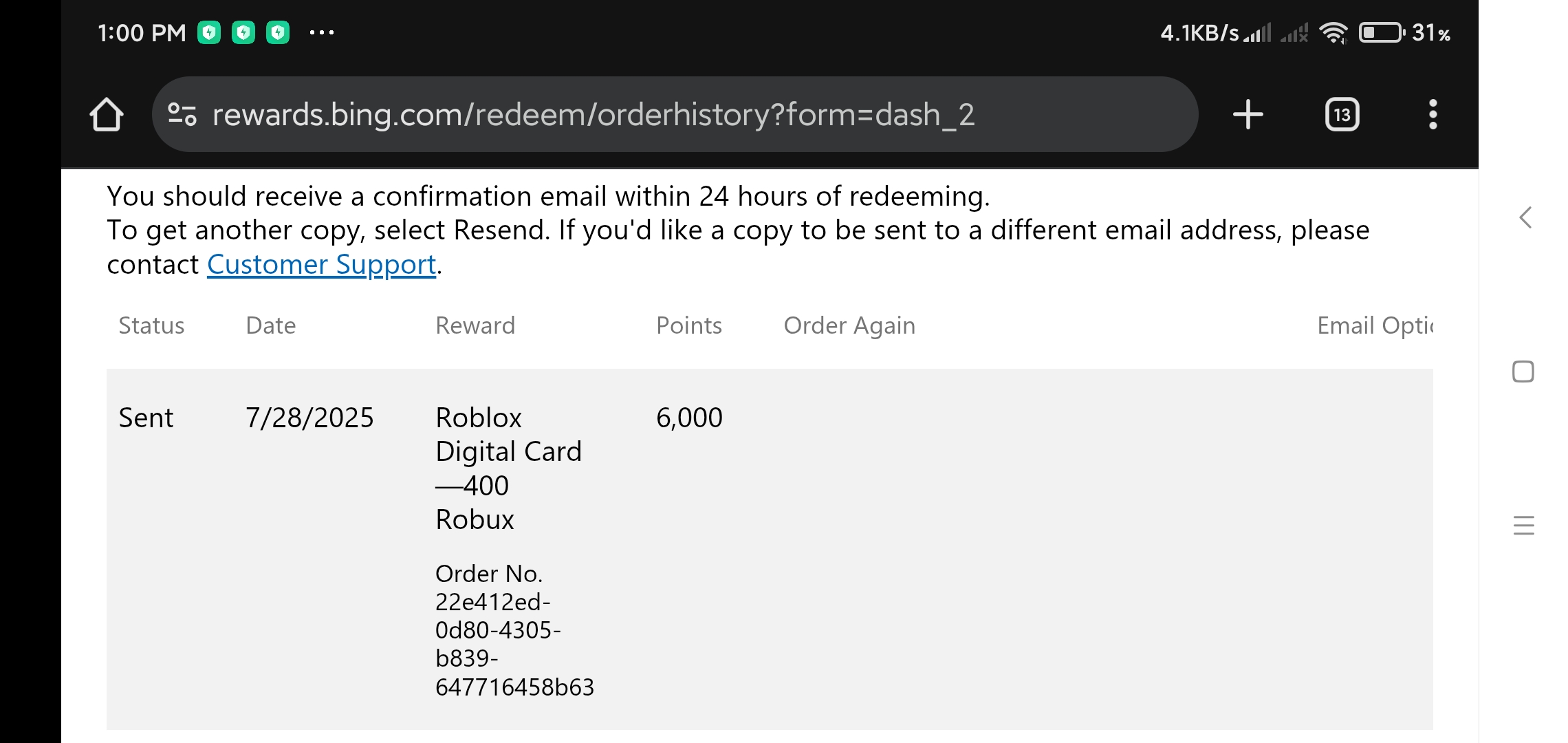Open the browser home page icon

click(108, 114)
